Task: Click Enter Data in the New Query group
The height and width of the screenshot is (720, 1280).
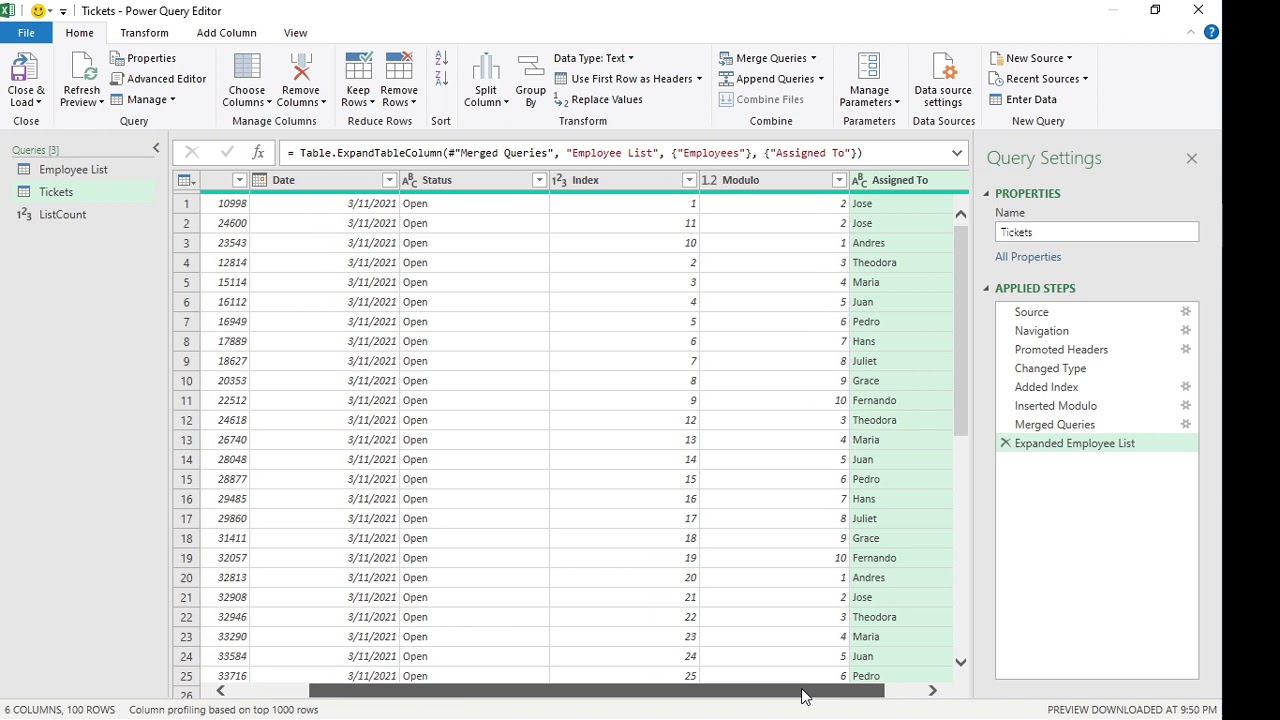Action: (1023, 100)
